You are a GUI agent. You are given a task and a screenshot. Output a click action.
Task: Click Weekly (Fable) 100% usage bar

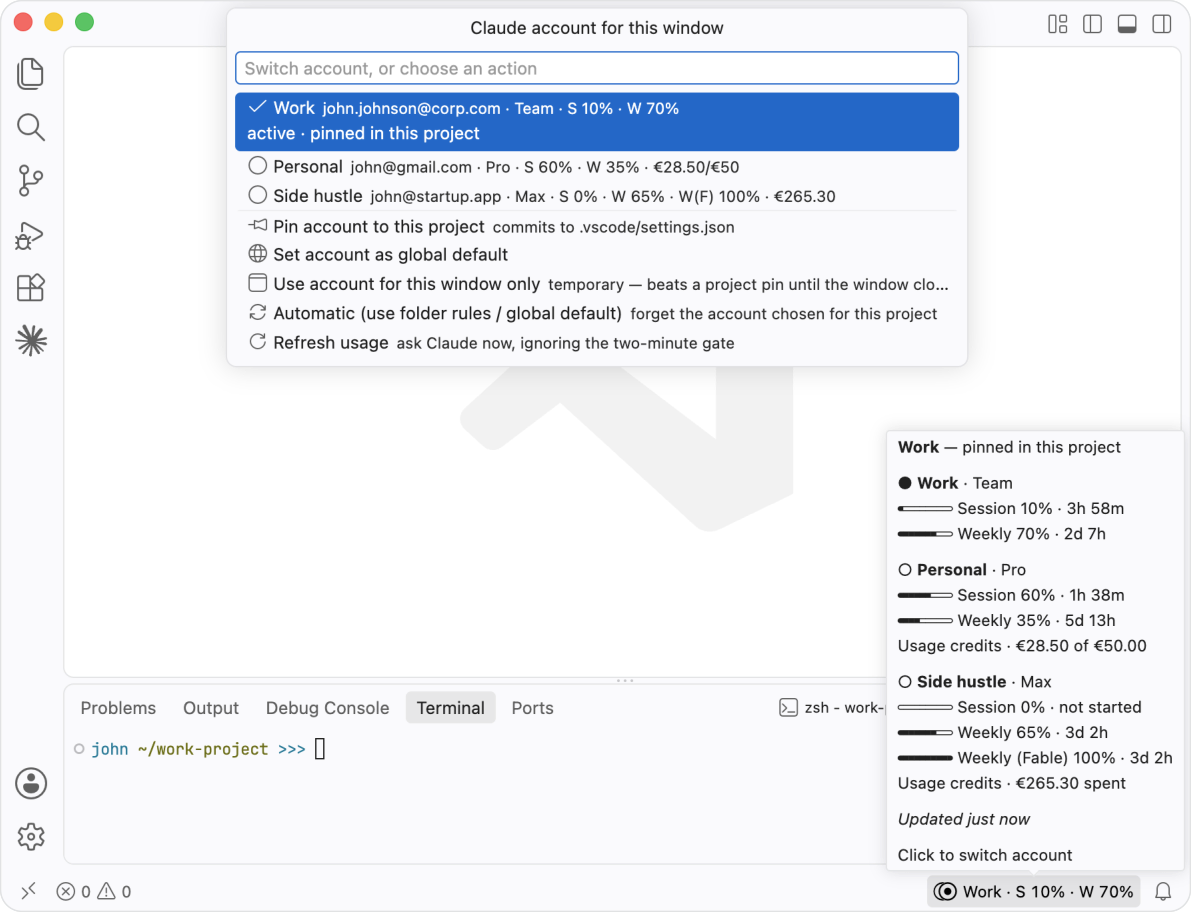click(x=925, y=758)
